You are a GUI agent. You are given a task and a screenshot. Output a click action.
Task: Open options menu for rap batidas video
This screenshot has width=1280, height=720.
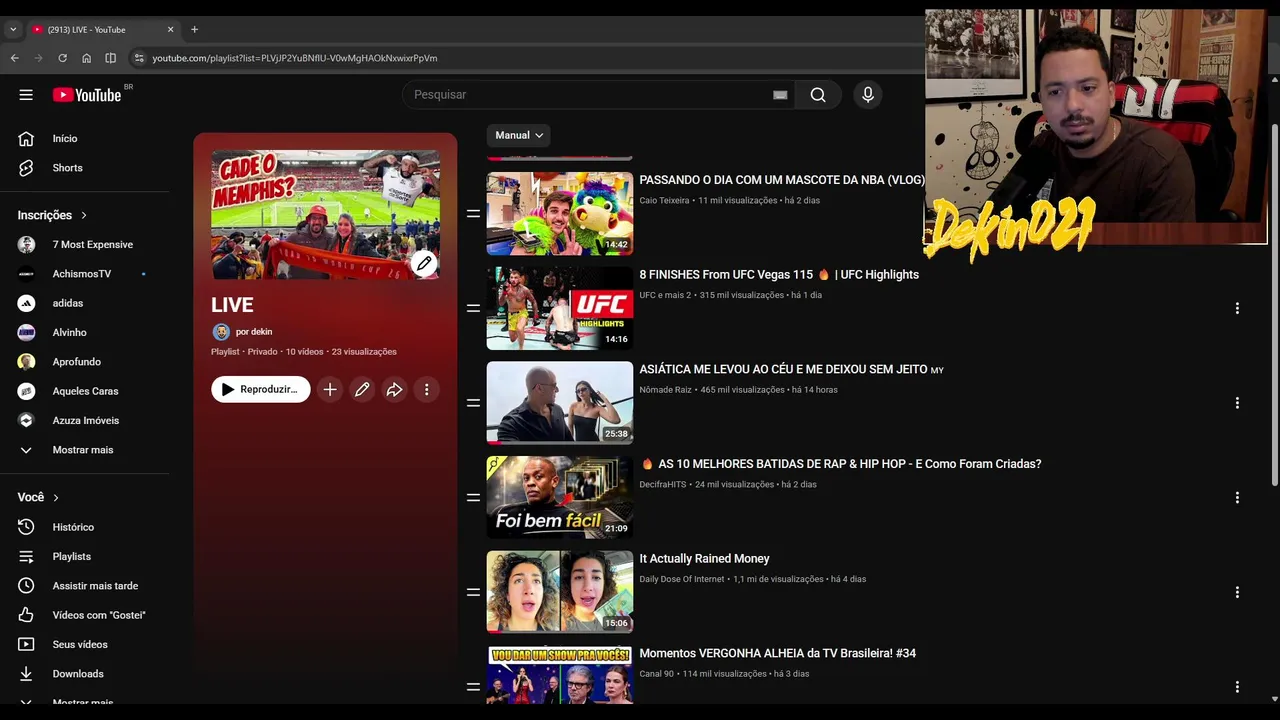click(1237, 498)
